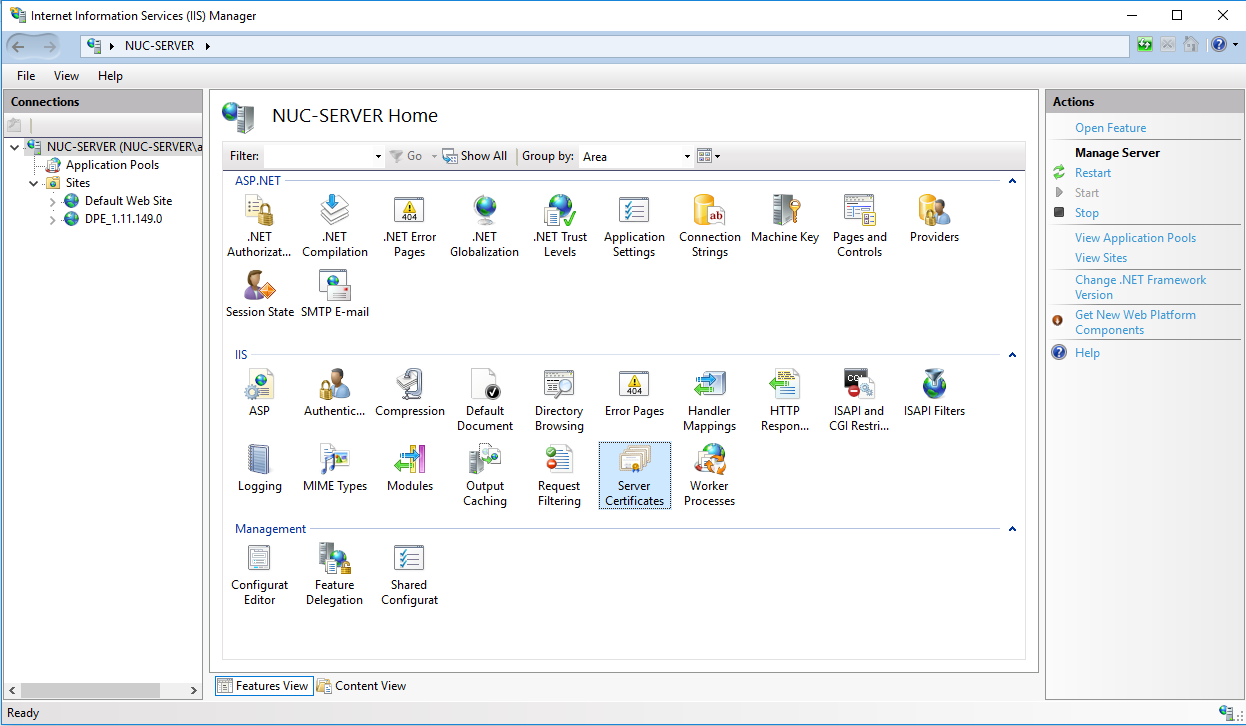Collapse the ASP.NET section
Viewport: 1246px width, 726px height.
[1012, 181]
